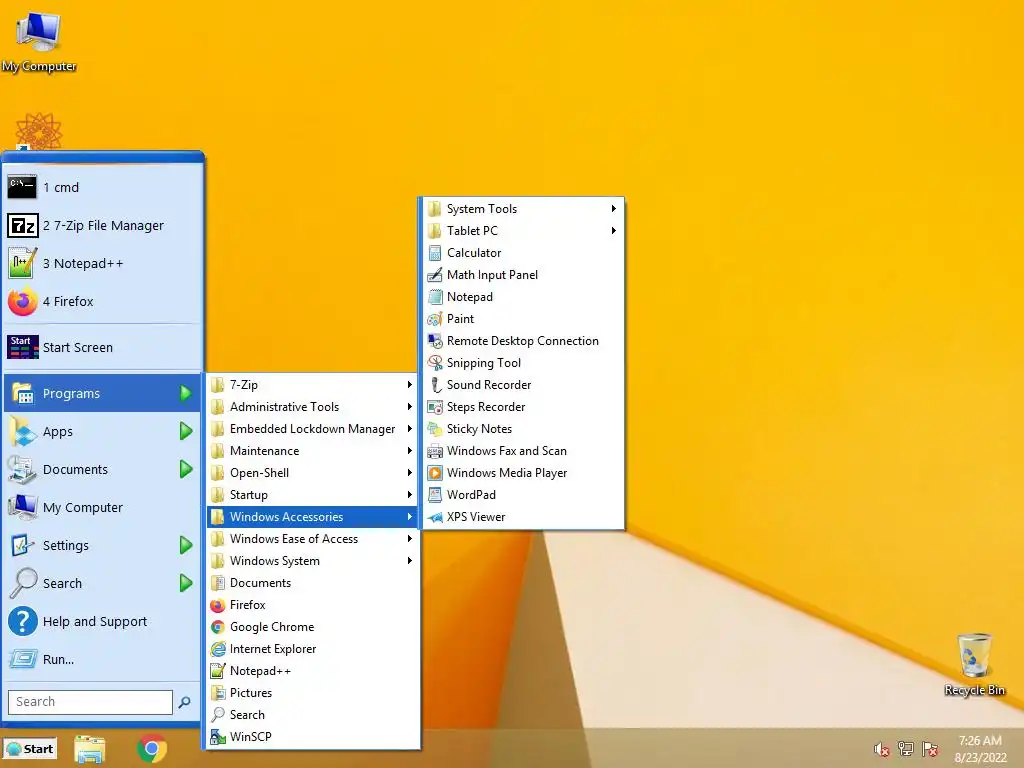Open Help and Support
This screenshot has width=1024, height=768.
pos(103,621)
